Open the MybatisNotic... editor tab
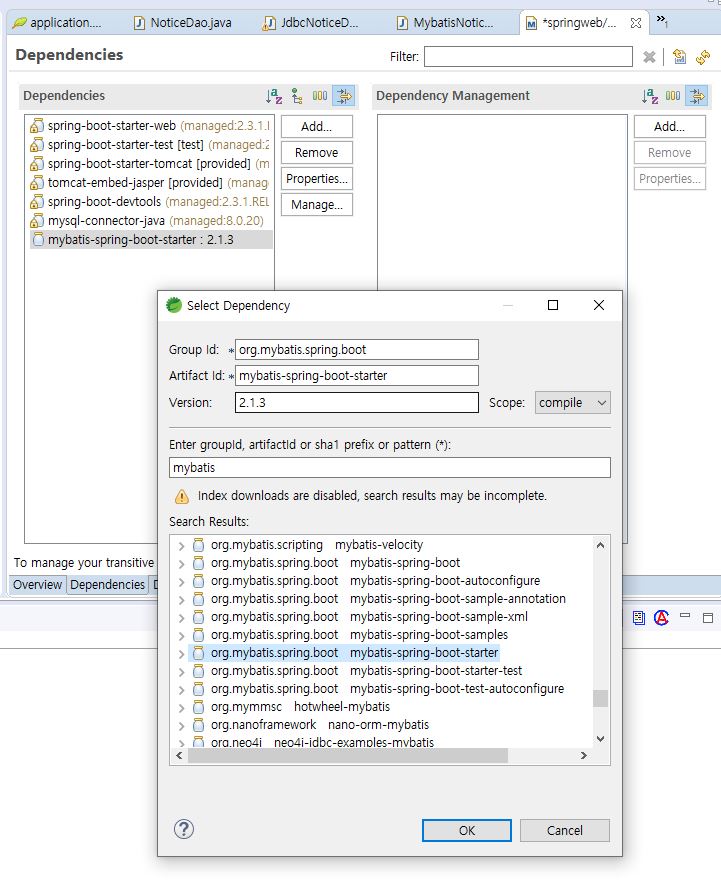The height and width of the screenshot is (895, 721). (x=445, y=23)
